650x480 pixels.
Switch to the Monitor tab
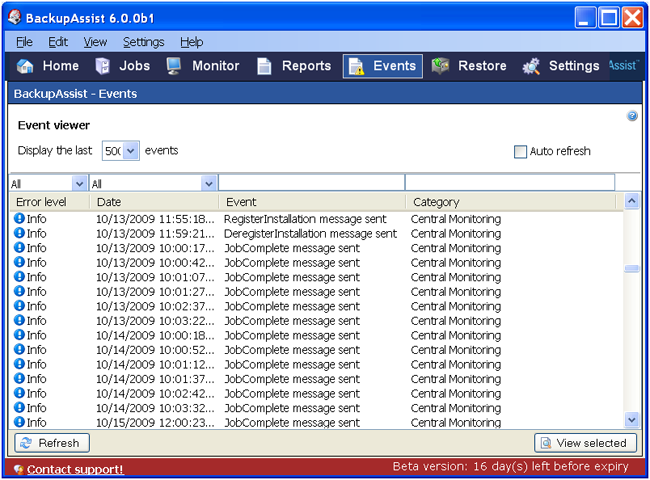coord(203,66)
